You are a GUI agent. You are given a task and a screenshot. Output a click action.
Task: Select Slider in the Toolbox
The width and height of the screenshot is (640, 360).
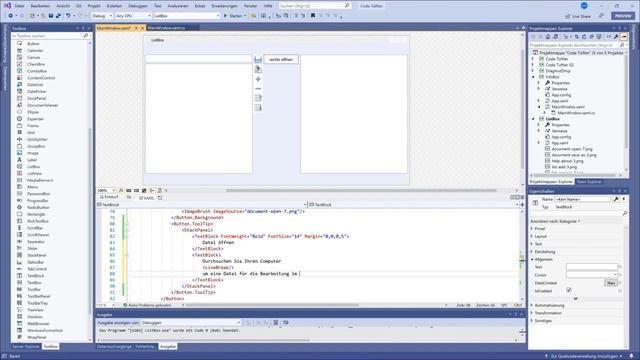(x=32, y=249)
